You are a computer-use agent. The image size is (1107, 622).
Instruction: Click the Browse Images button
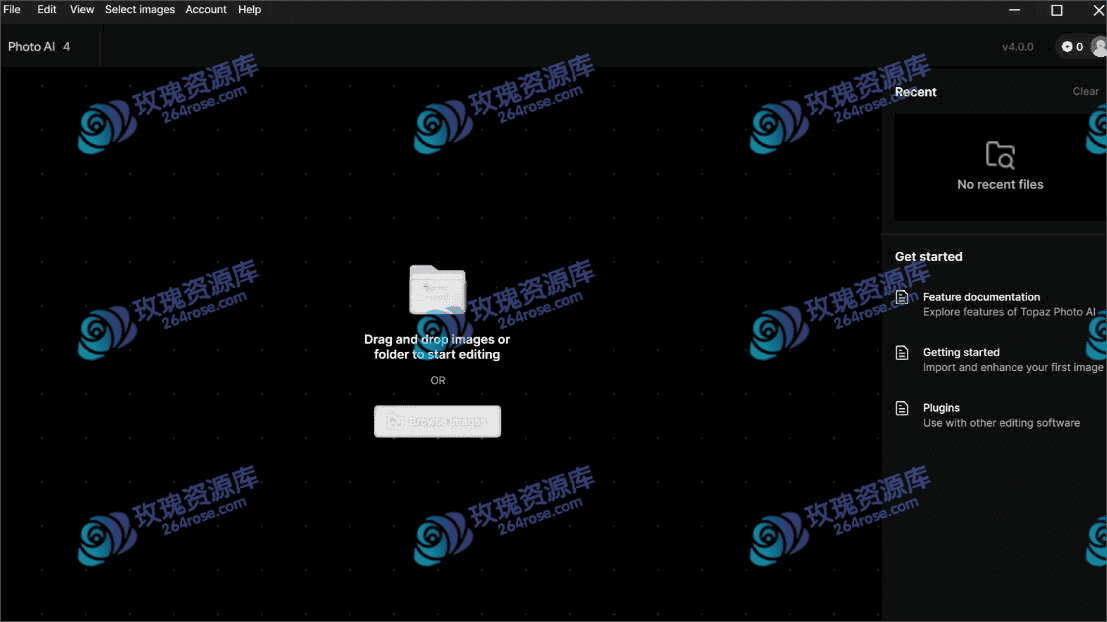click(x=438, y=421)
